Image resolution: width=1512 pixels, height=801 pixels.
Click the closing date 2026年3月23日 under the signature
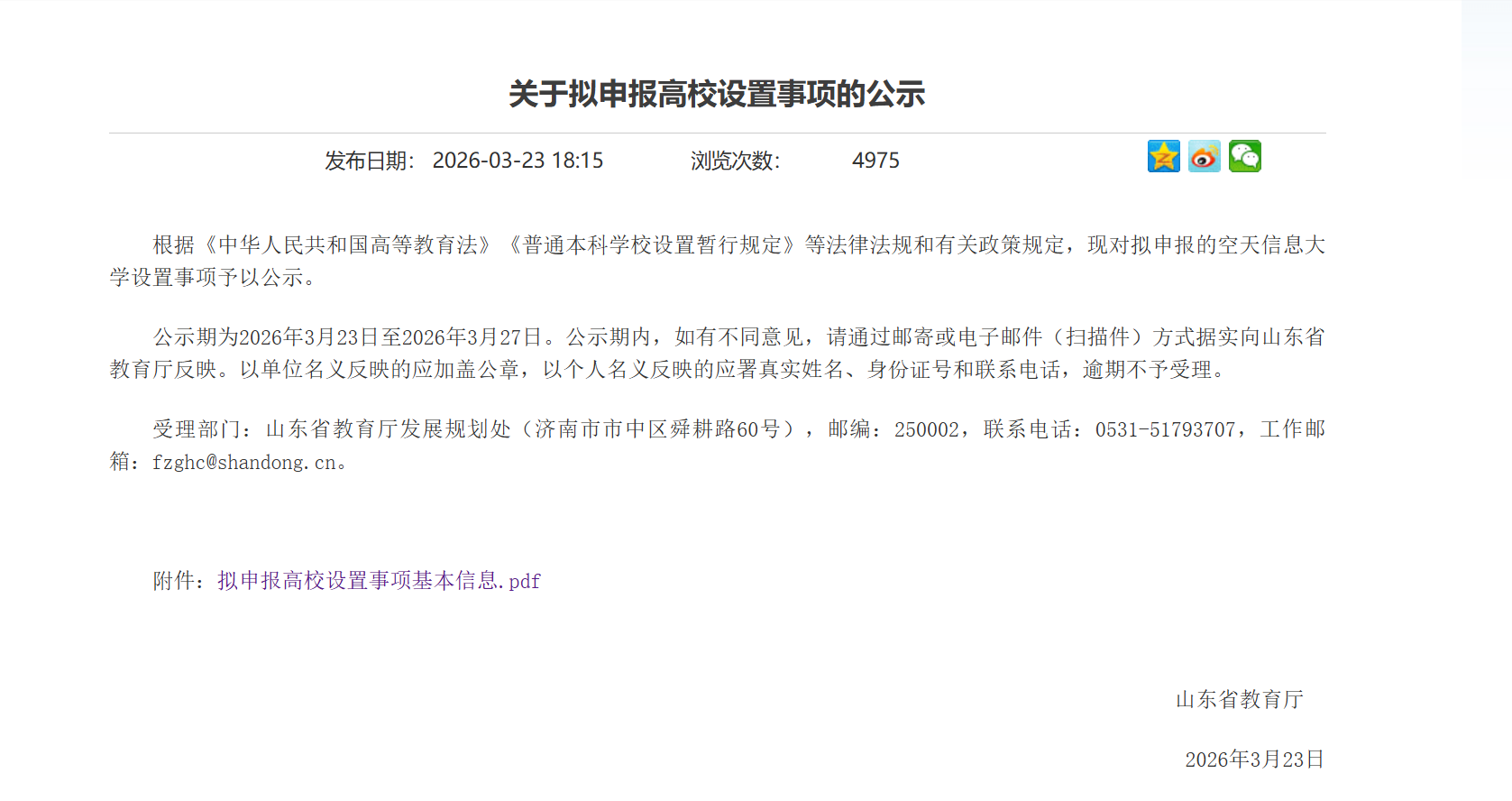(1254, 760)
